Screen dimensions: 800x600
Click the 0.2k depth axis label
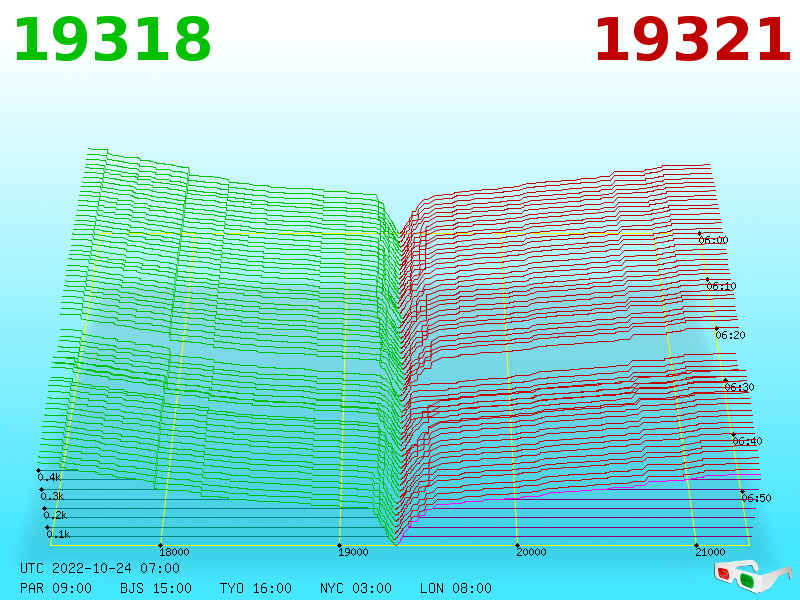click(x=55, y=515)
